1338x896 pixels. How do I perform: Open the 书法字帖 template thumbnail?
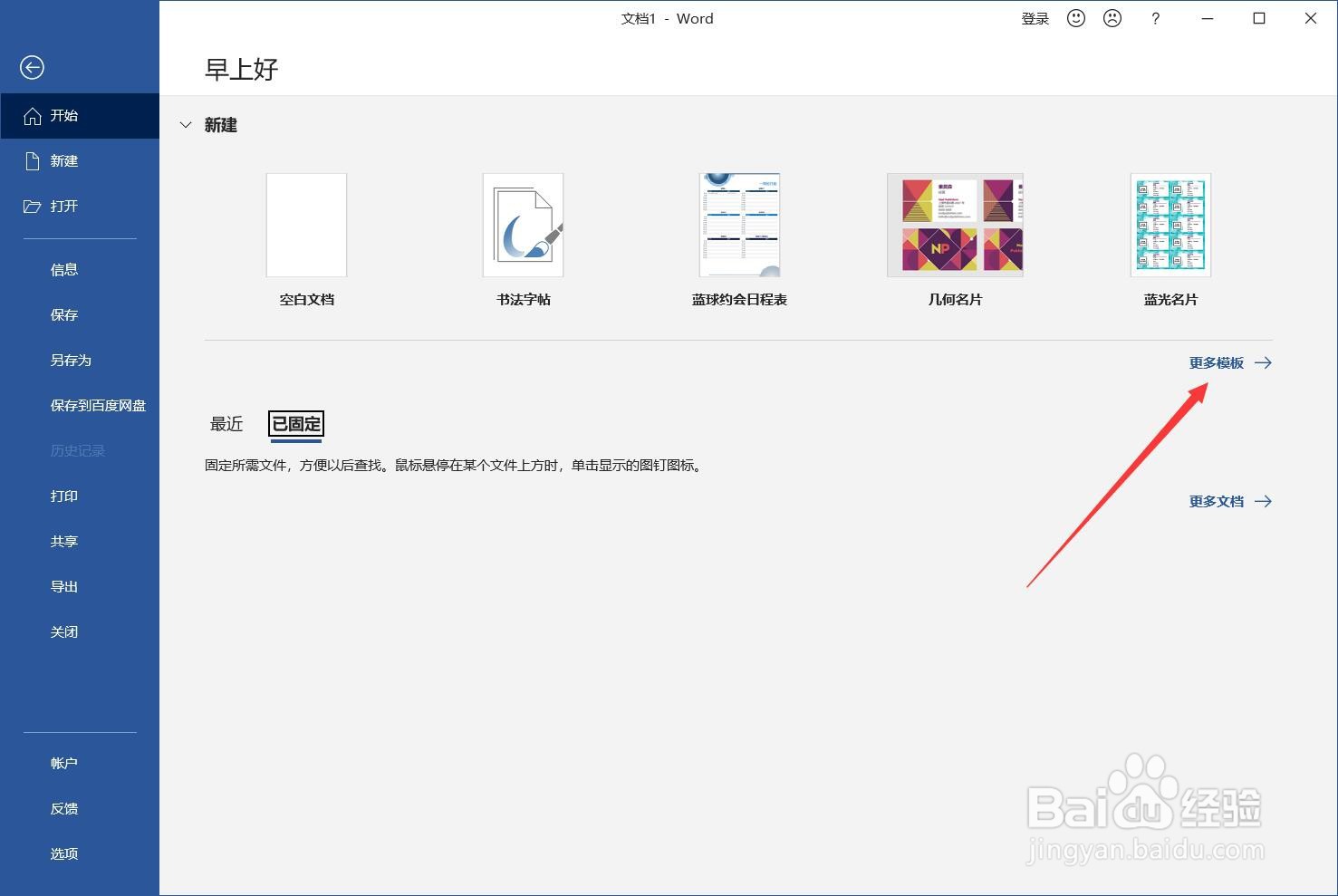click(523, 225)
